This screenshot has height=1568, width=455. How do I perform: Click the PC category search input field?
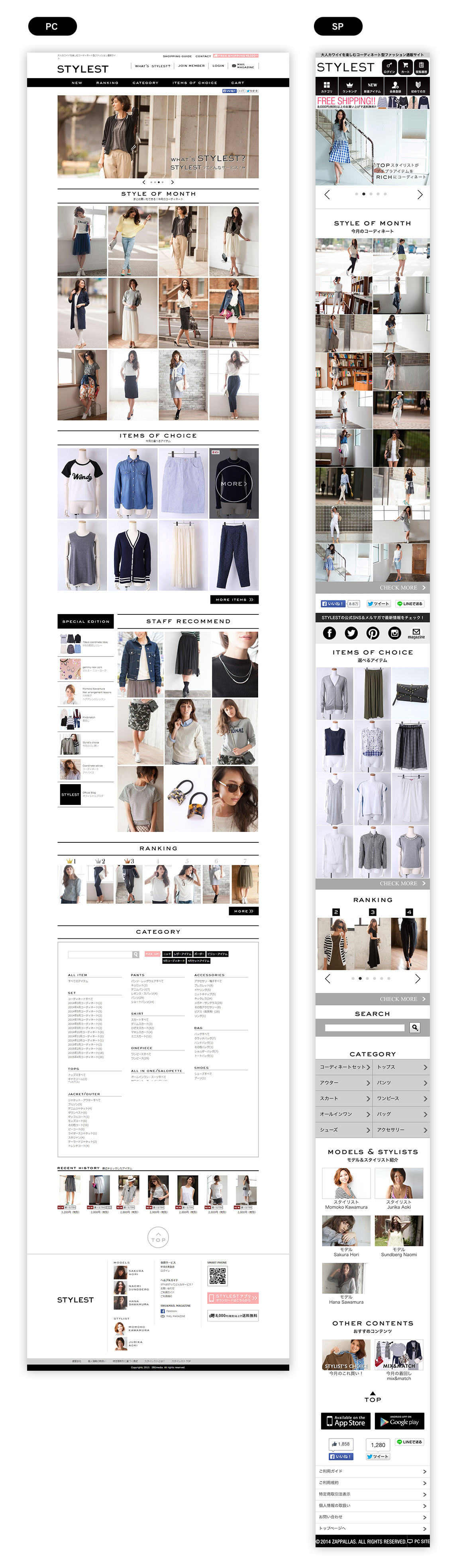(x=100, y=954)
